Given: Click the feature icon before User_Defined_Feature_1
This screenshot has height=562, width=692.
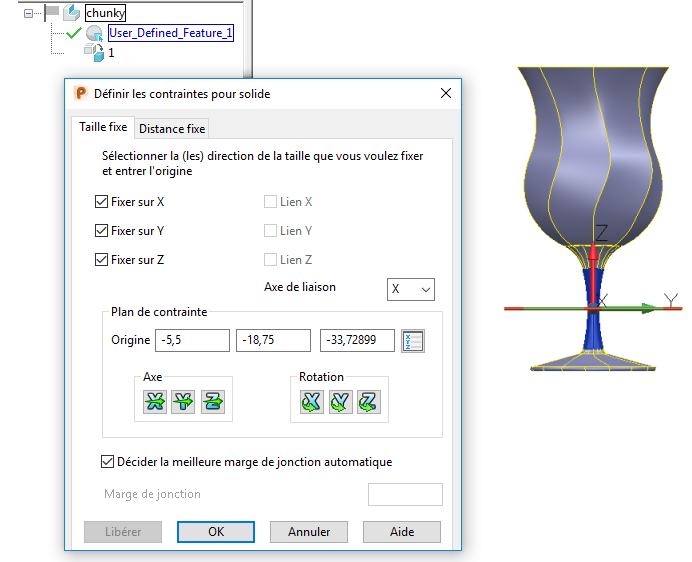Looking at the screenshot, I should coord(94,33).
